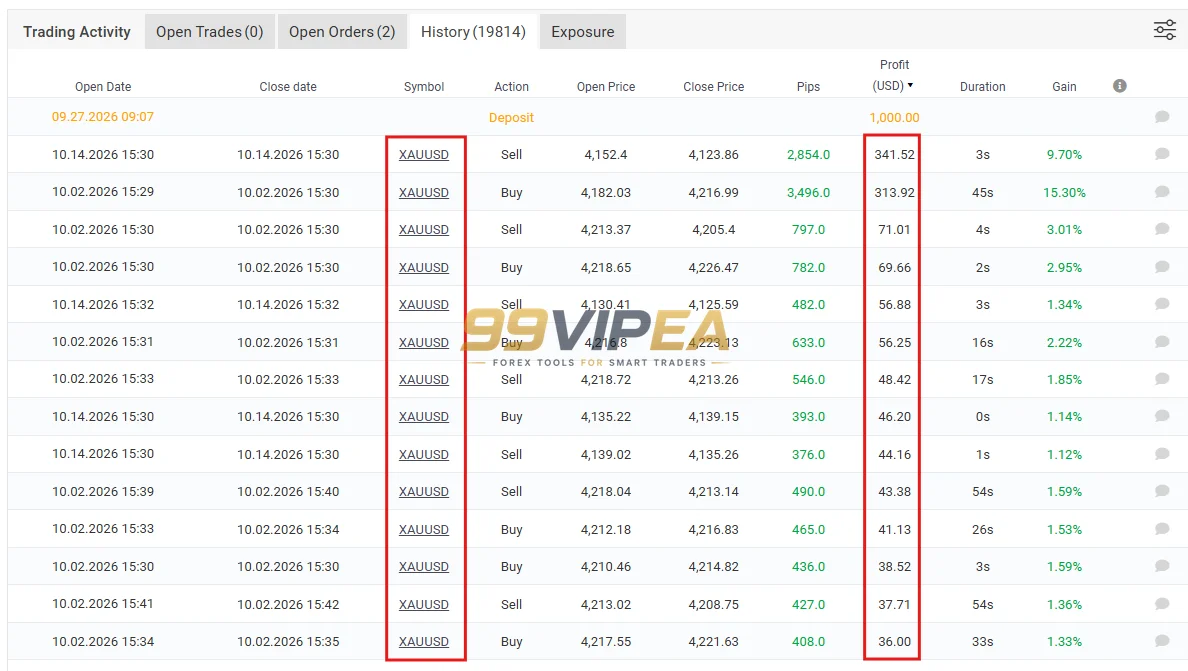
Task: Sort by the Pips column header
Action: tap(808, 86)
